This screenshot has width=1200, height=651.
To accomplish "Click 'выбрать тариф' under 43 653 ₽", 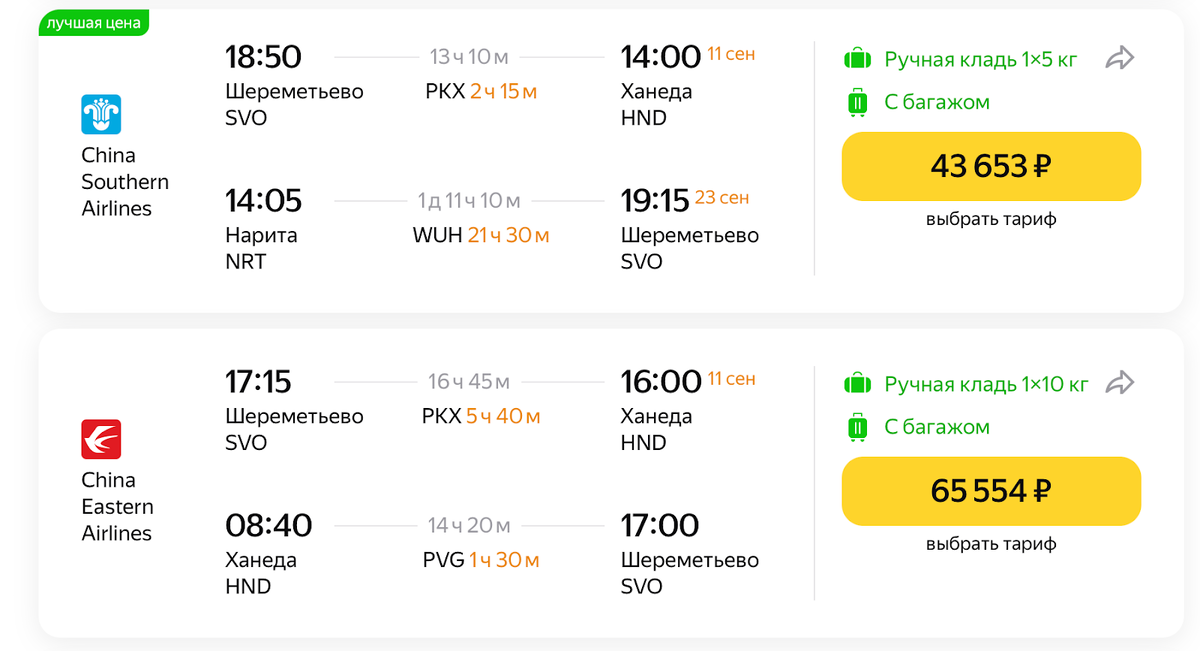I will (991, 219).
